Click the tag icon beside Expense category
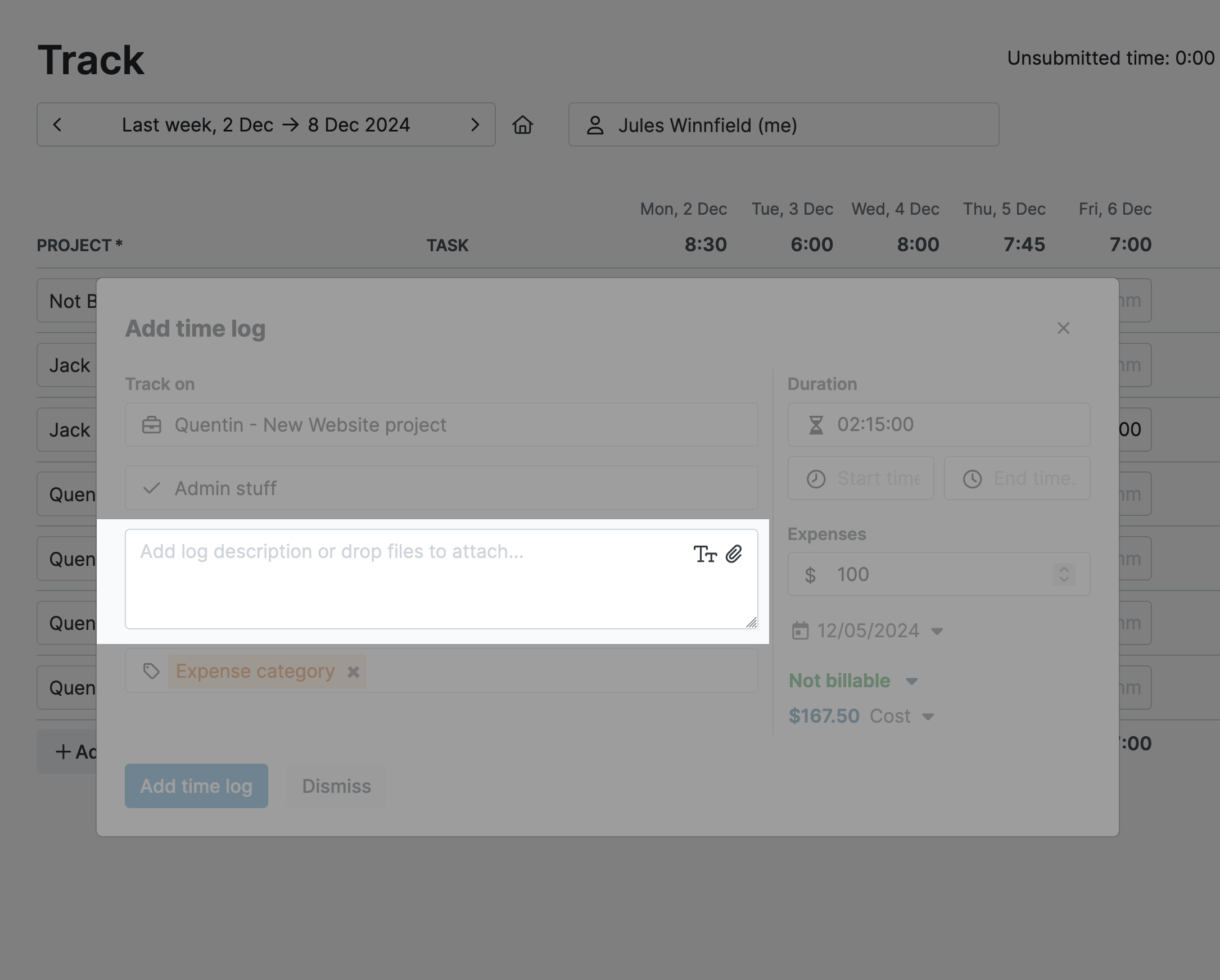Viewport: 1220px width, 980px height. (151, 672)
